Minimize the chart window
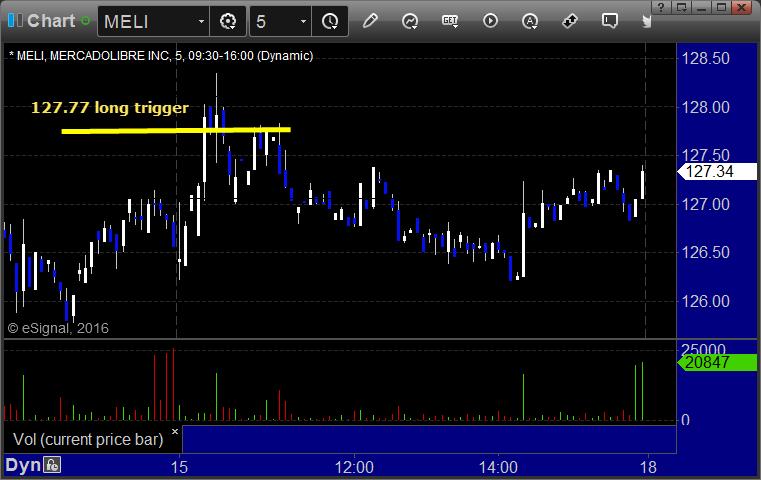The width and height of the screenshot is (761, 480). pyautogui.click(x=702, y=7)
